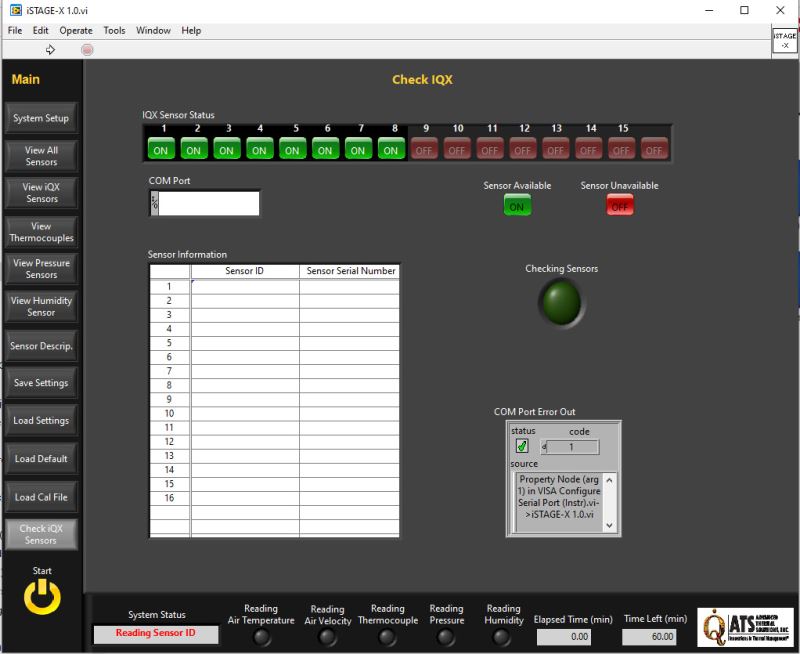Toggle IQX sensor 4 ON indicator
Viewport: 800px width, 654px height.
click(x=259, y=149)
